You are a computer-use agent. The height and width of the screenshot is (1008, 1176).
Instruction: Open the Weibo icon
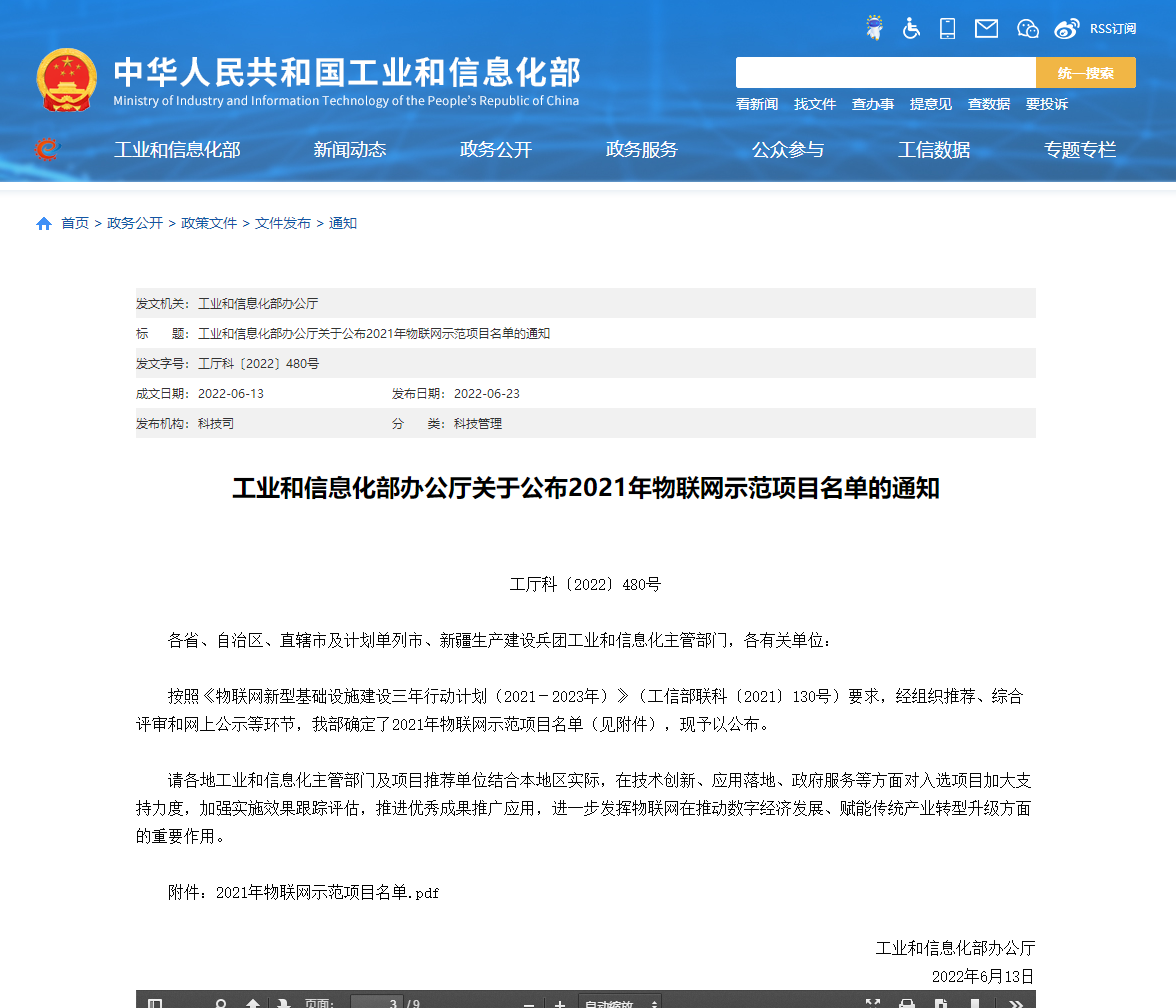(x=1066, y=28)
